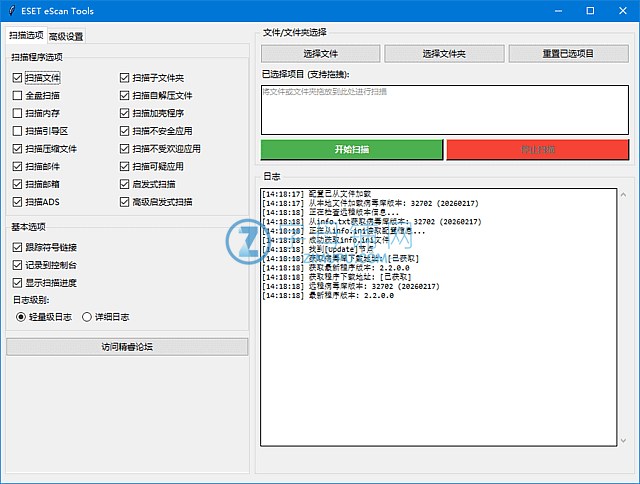
Task: Open the 扫描选项 tab
Action: (x=25, y=36)
